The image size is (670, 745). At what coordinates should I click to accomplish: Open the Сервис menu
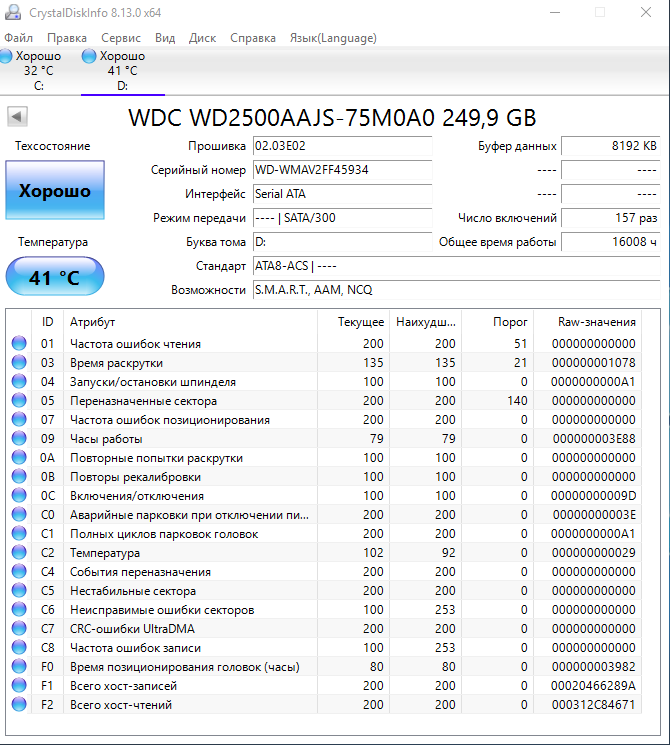[121, 38]
